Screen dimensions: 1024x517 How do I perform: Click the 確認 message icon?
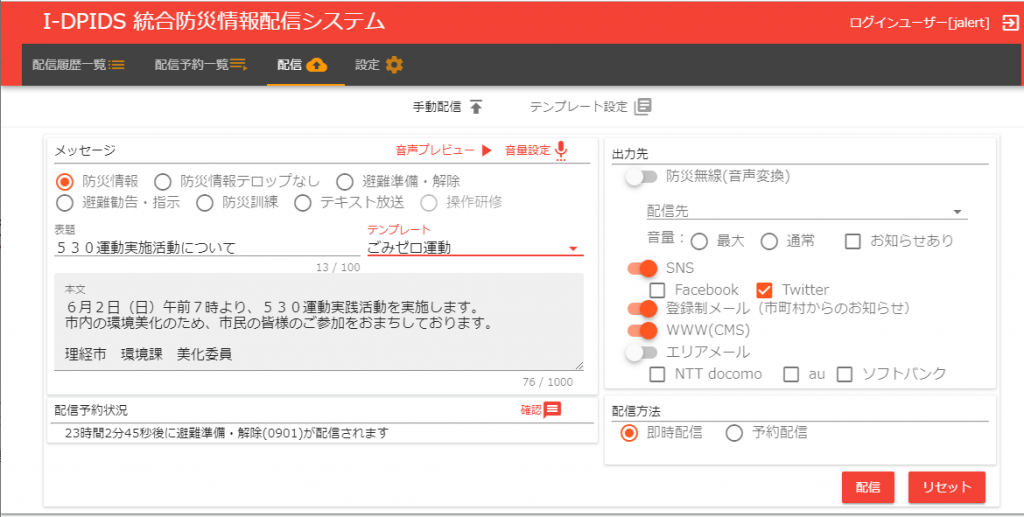[552, 409]
